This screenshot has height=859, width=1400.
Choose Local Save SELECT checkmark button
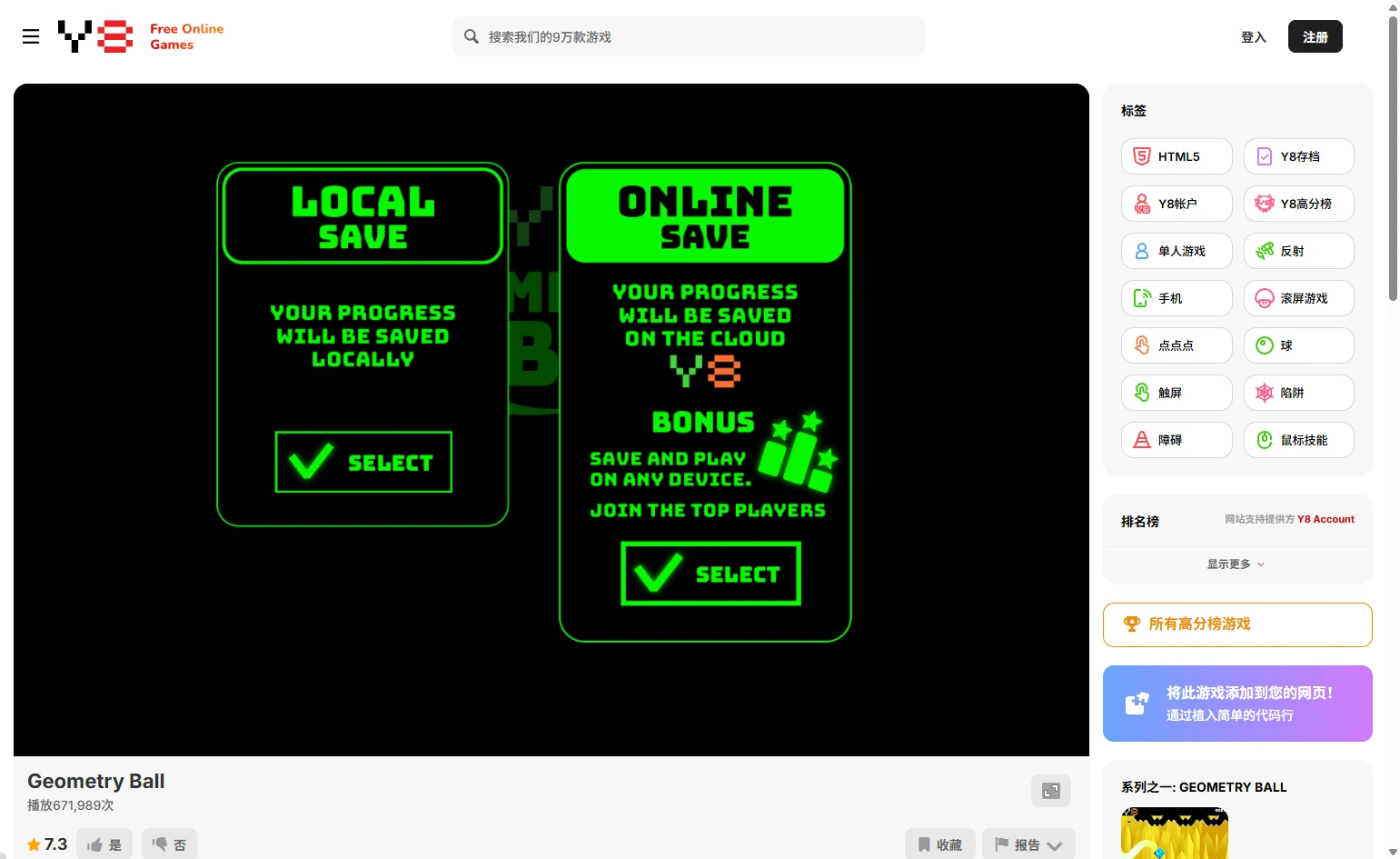(x=363, y=462)
